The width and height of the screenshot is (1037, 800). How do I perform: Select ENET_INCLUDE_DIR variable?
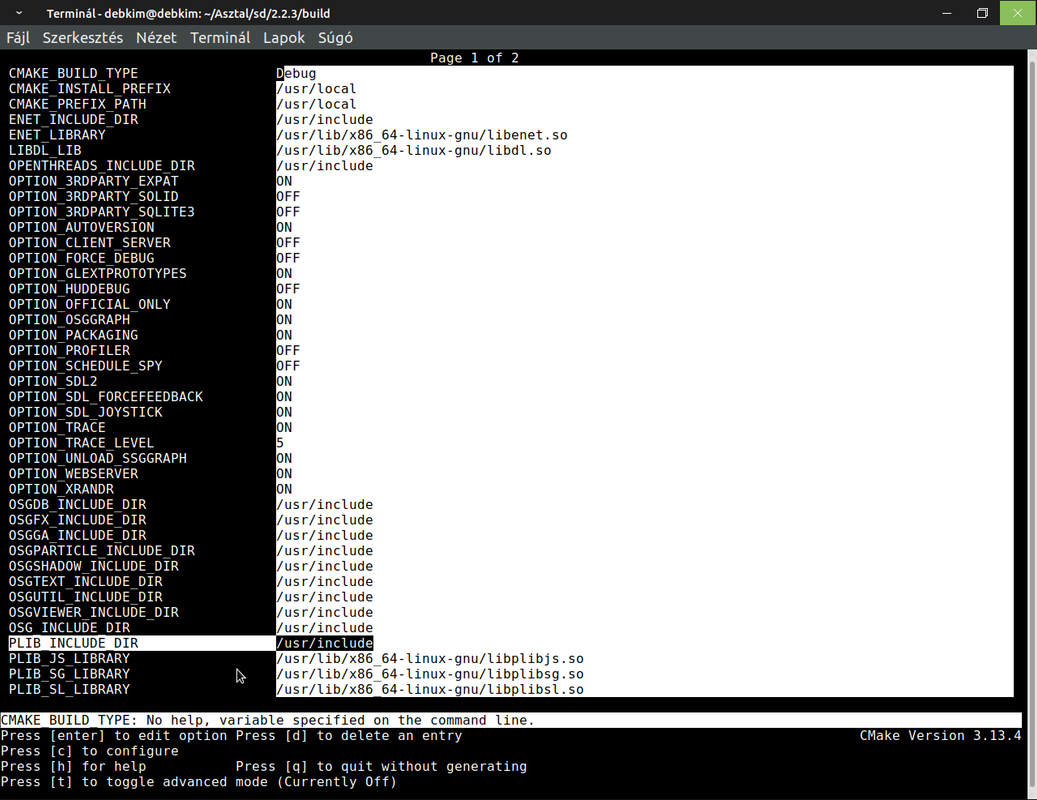pyautogui.click(x=73, y=120)
